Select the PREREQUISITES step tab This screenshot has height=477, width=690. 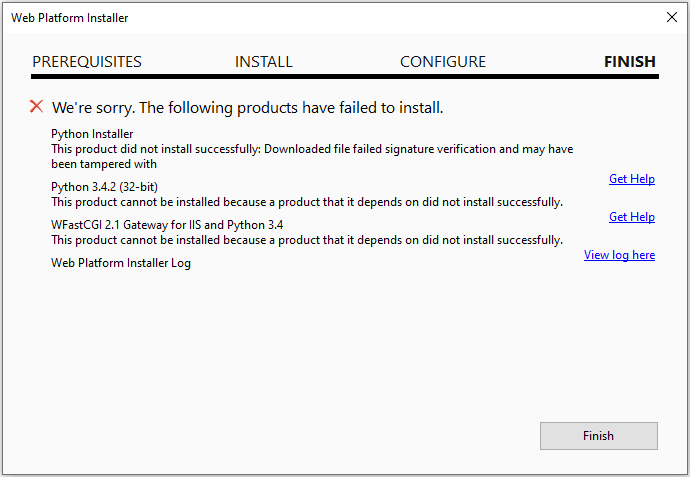[87, 62]
